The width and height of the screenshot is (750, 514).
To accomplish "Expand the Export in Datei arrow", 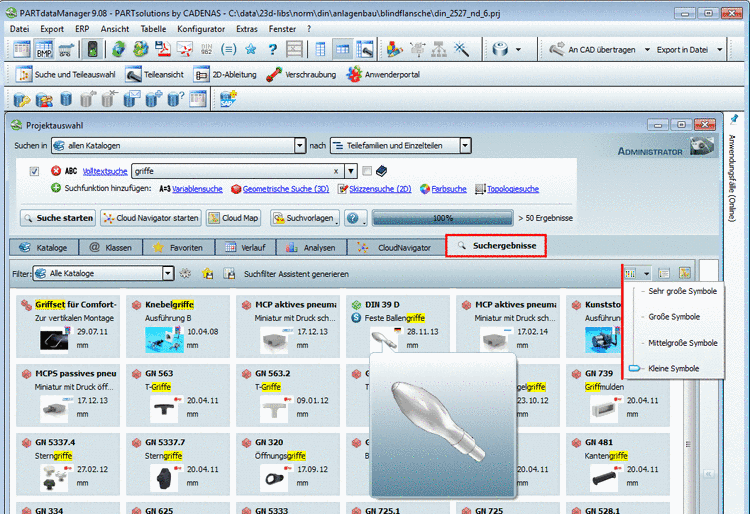I will [x=719, y=50].
